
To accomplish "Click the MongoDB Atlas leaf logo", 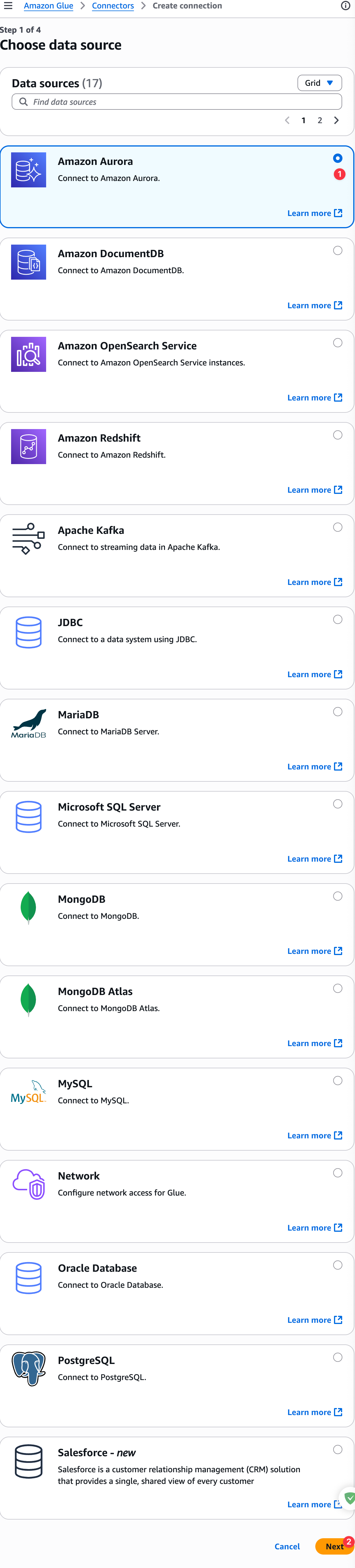I will (28, 1000).
